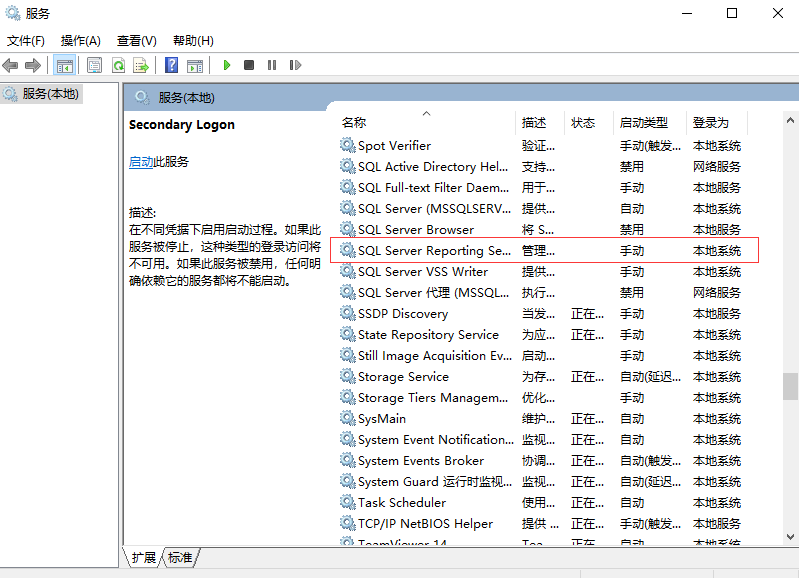This screenshot has width=799, height=578.
Task: Select SQL Server 代理 (MSSQL... service
Action: click(x=545, y=292)
